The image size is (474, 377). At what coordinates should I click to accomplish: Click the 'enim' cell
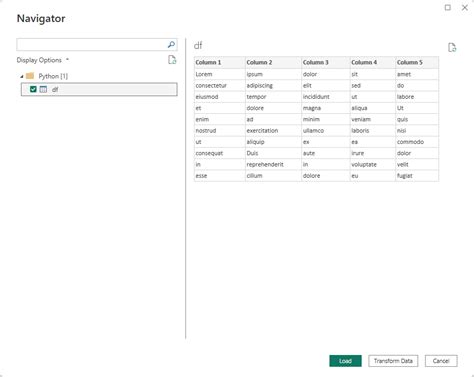(x=220, y=119)
